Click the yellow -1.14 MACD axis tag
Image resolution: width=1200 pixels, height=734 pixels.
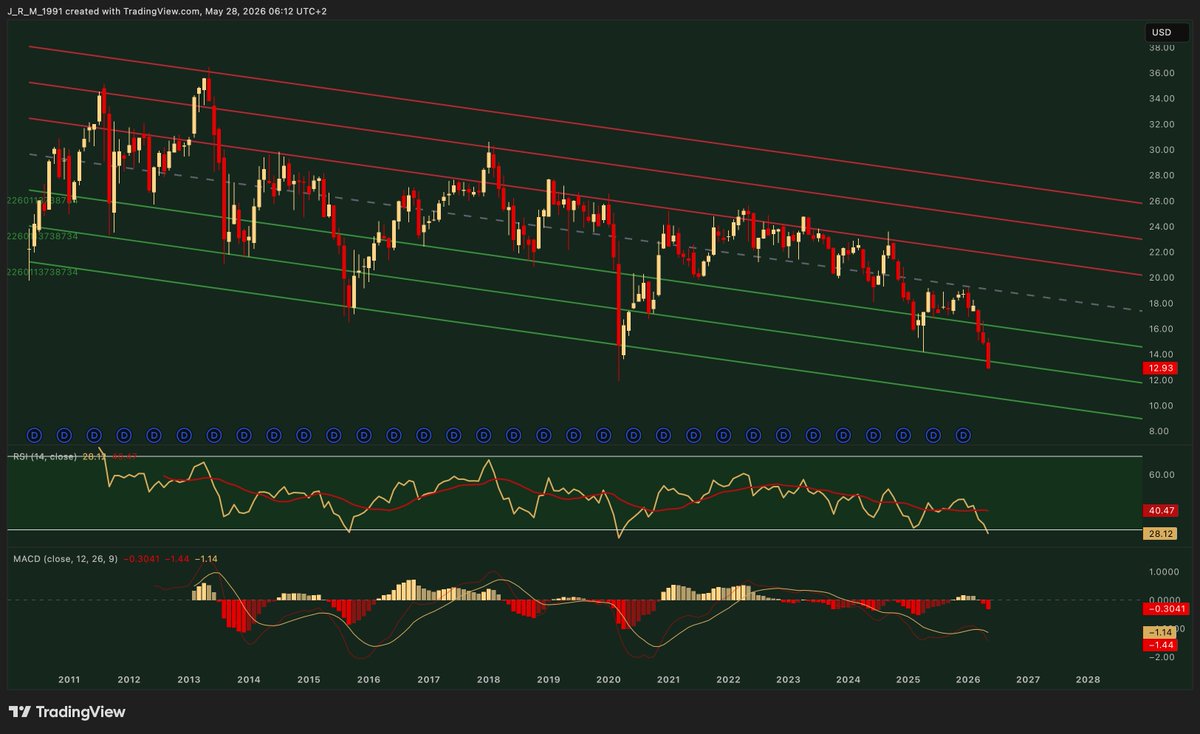pos(1159,632)
